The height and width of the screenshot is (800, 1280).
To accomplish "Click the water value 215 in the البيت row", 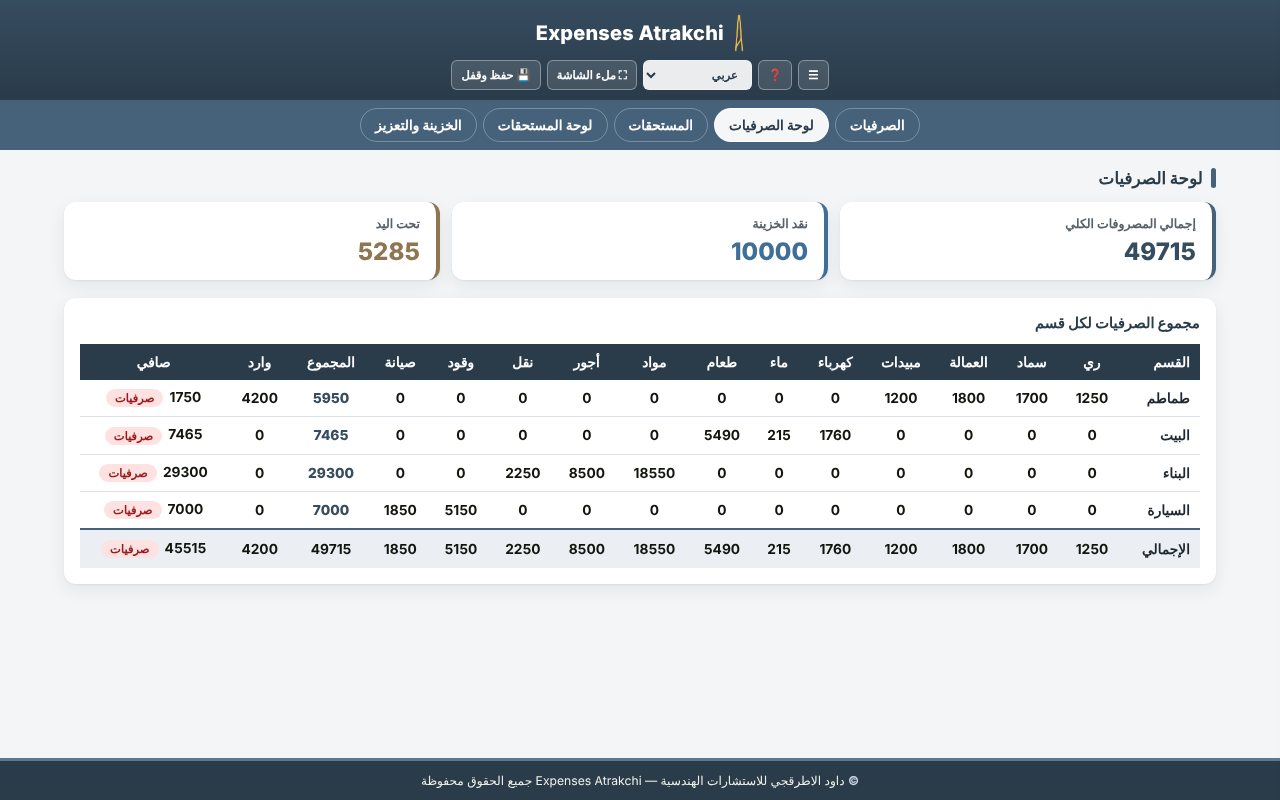I will point(779,435).
